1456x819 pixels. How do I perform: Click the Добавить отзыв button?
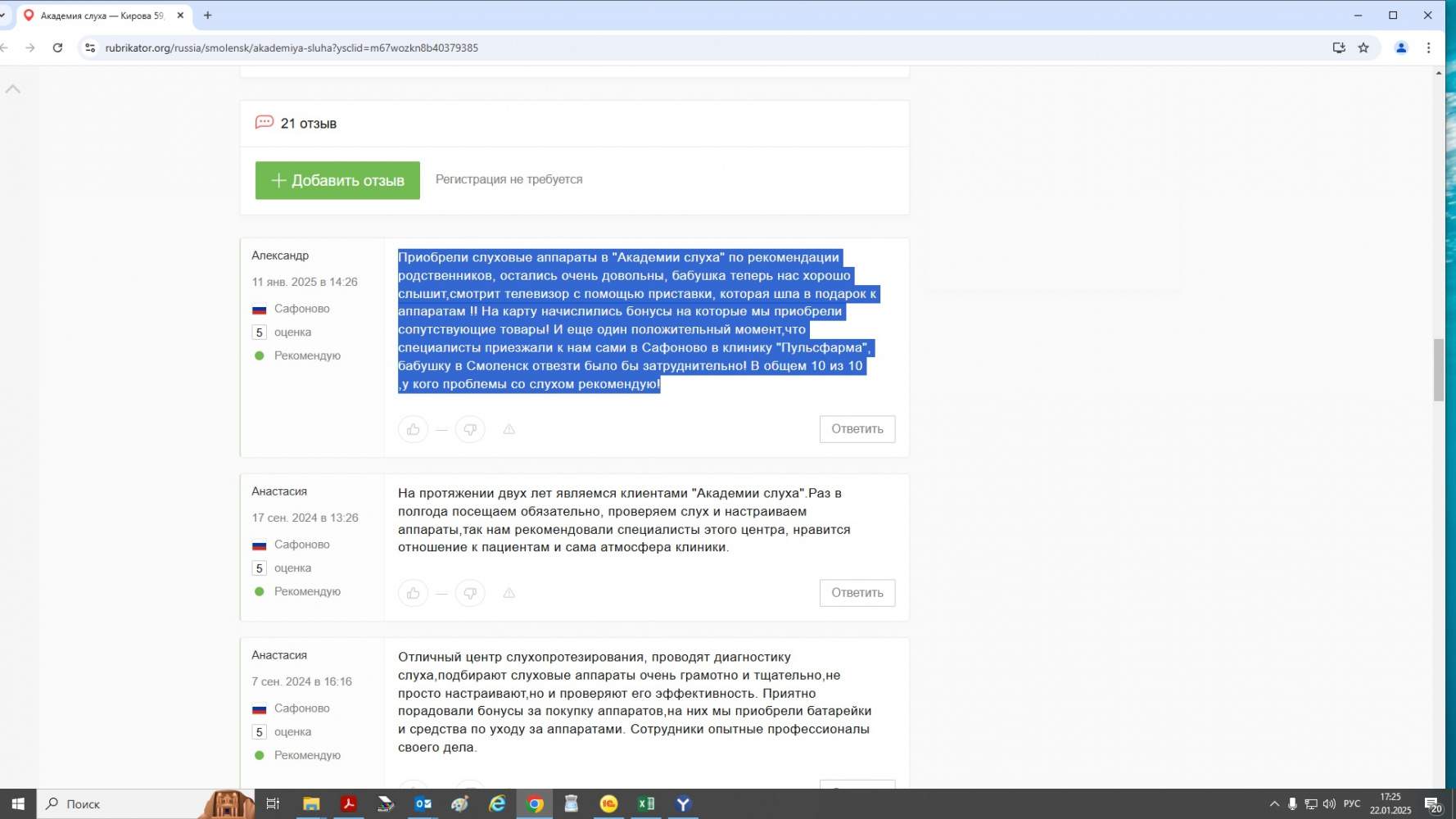coord(337,180)
